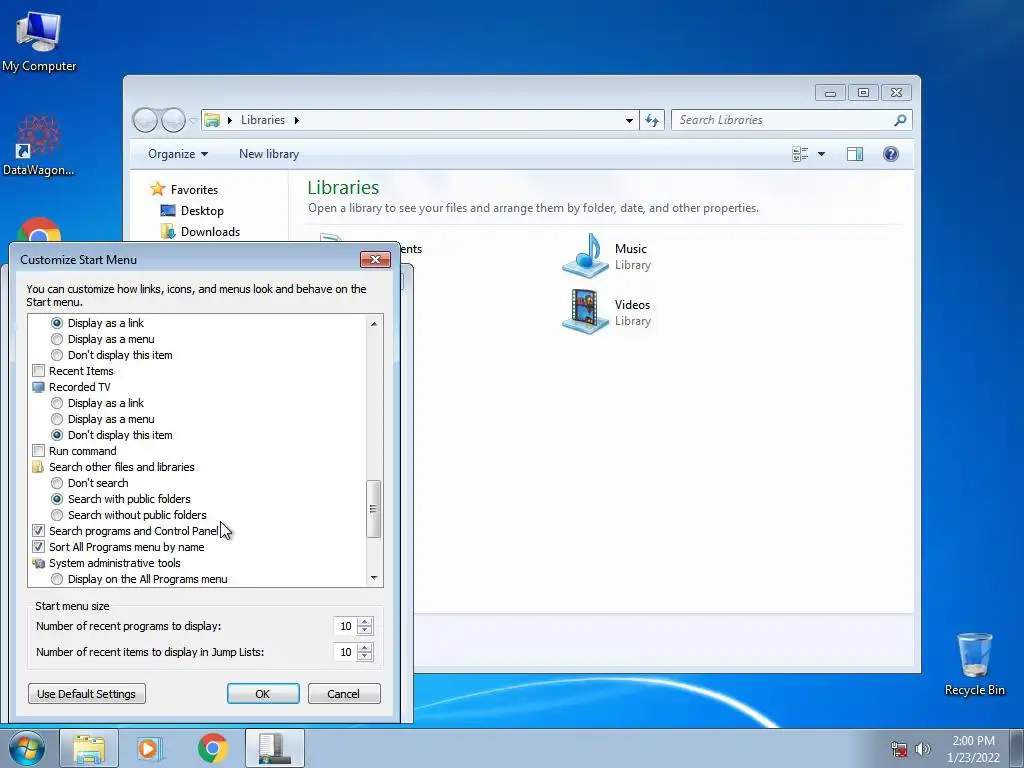Click the taskbar clock showing 2:00 PM

pos(973,749)
